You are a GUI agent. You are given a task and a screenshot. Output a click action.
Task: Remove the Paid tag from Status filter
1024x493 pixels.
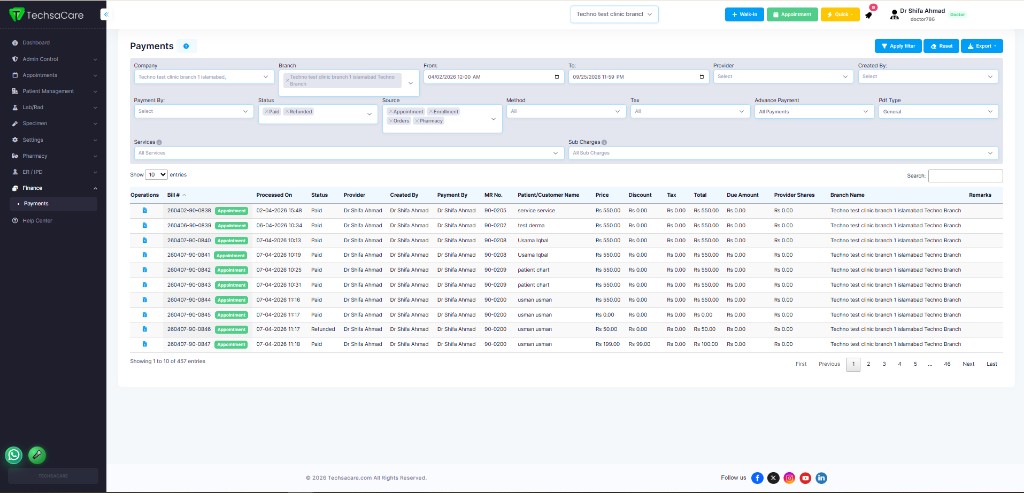(x=266, y=112)
